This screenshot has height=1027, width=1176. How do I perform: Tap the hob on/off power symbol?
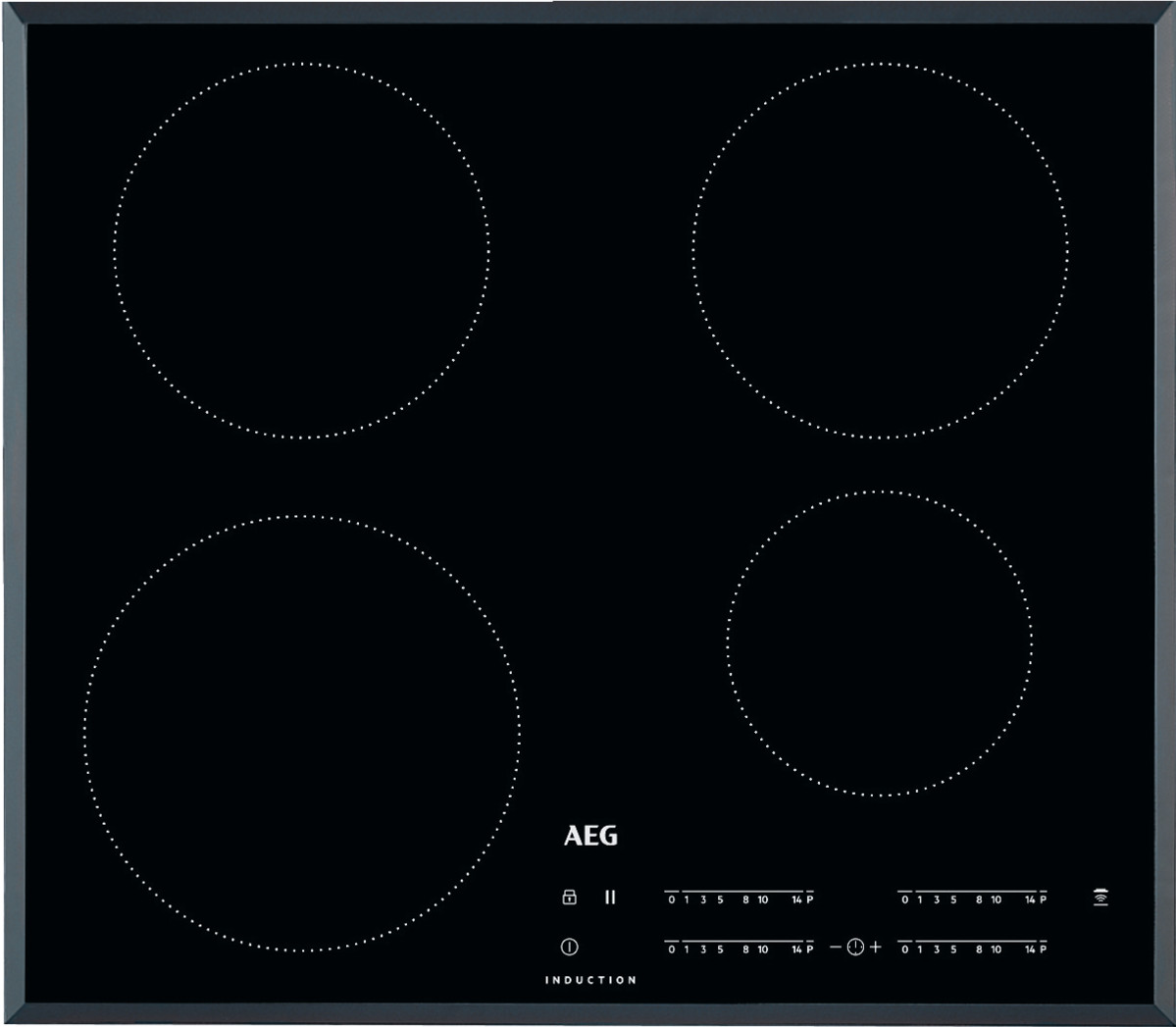pos(569,947)
